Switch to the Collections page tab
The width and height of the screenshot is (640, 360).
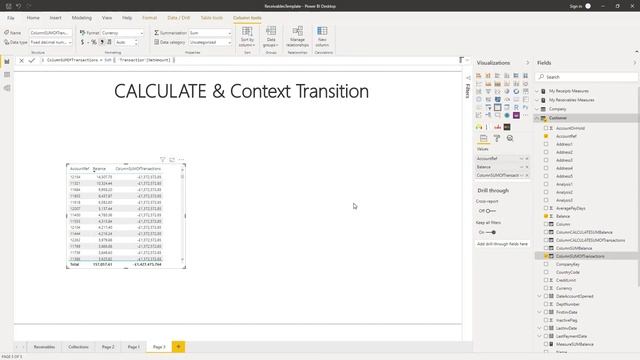point(78,347)
